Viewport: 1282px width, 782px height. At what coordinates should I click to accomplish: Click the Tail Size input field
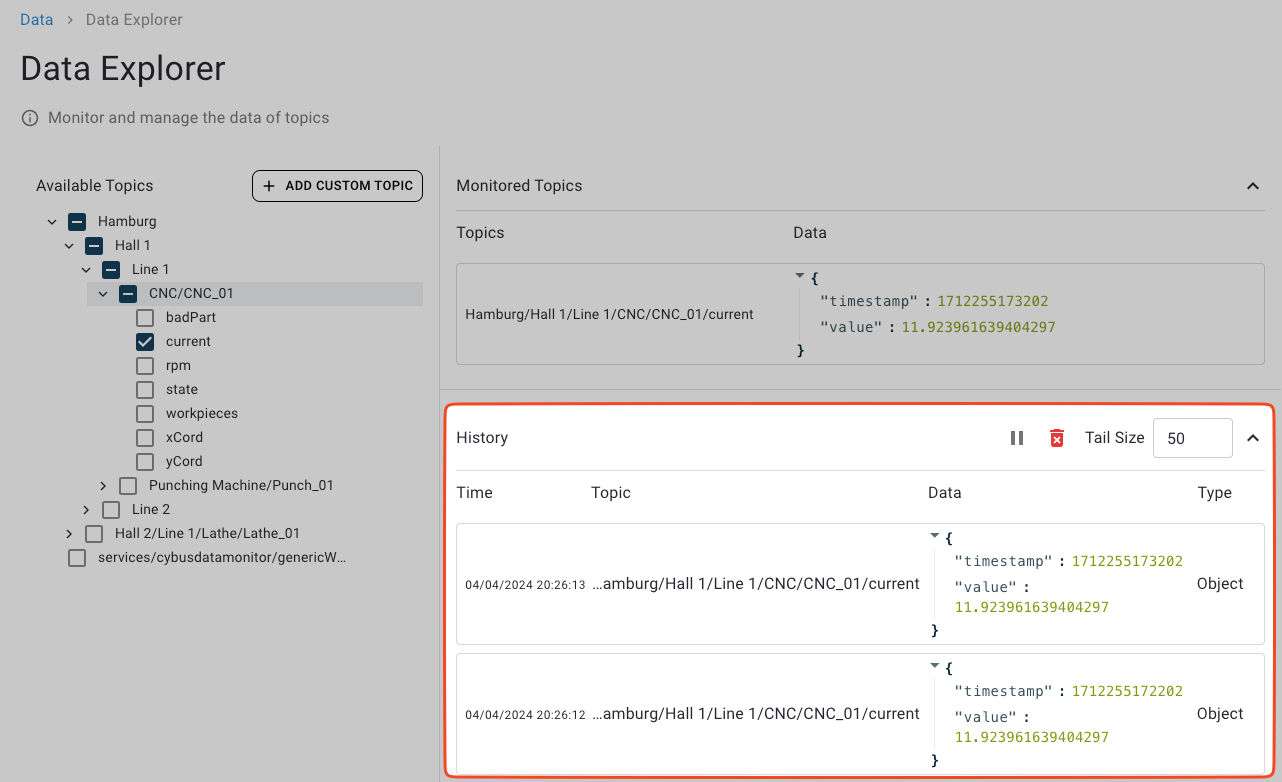coord(1192,437)
